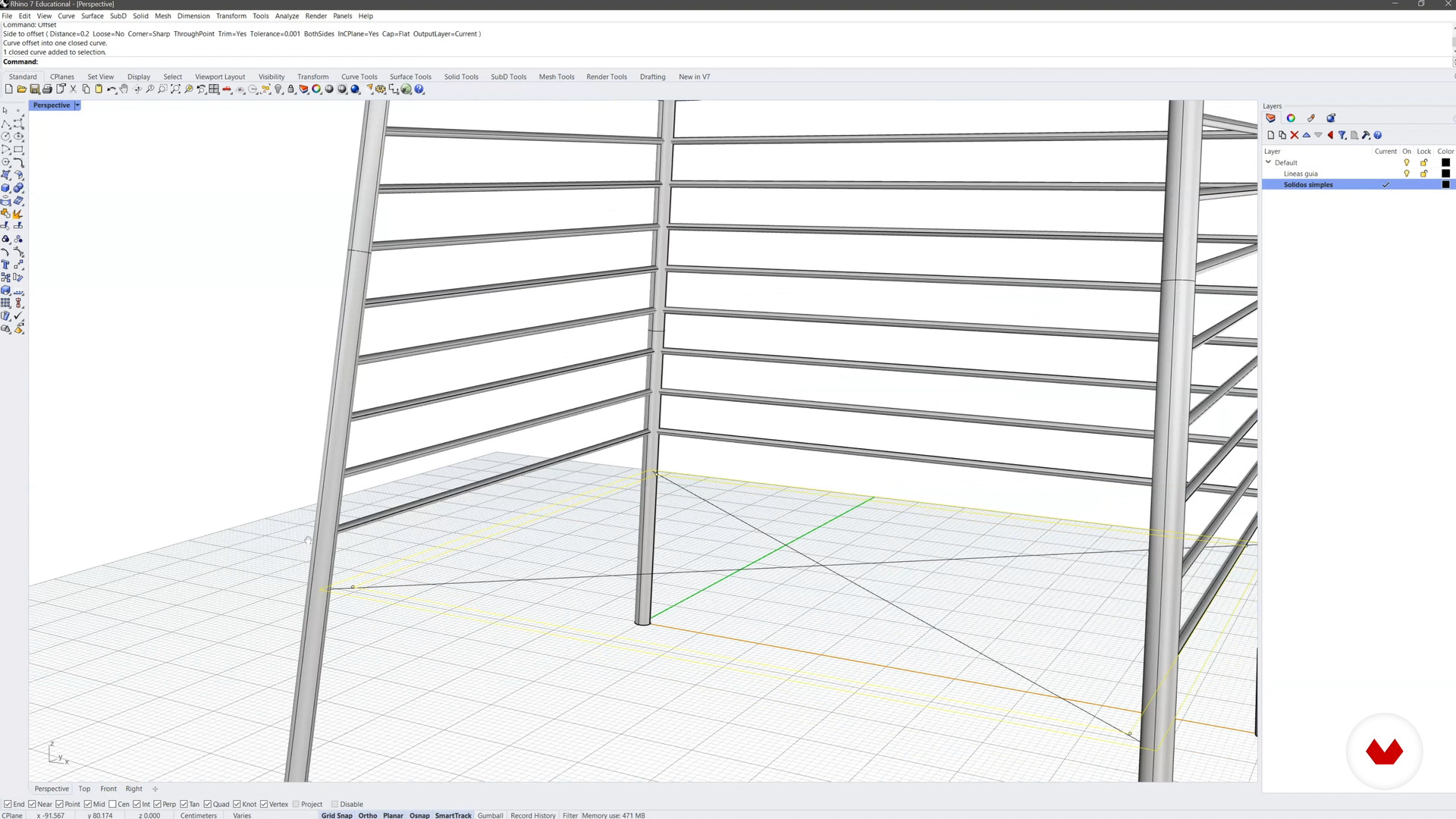This screenshot has width=1456, height=819.
Task: Select the Pan hand tool
Action: pos(124,89)
